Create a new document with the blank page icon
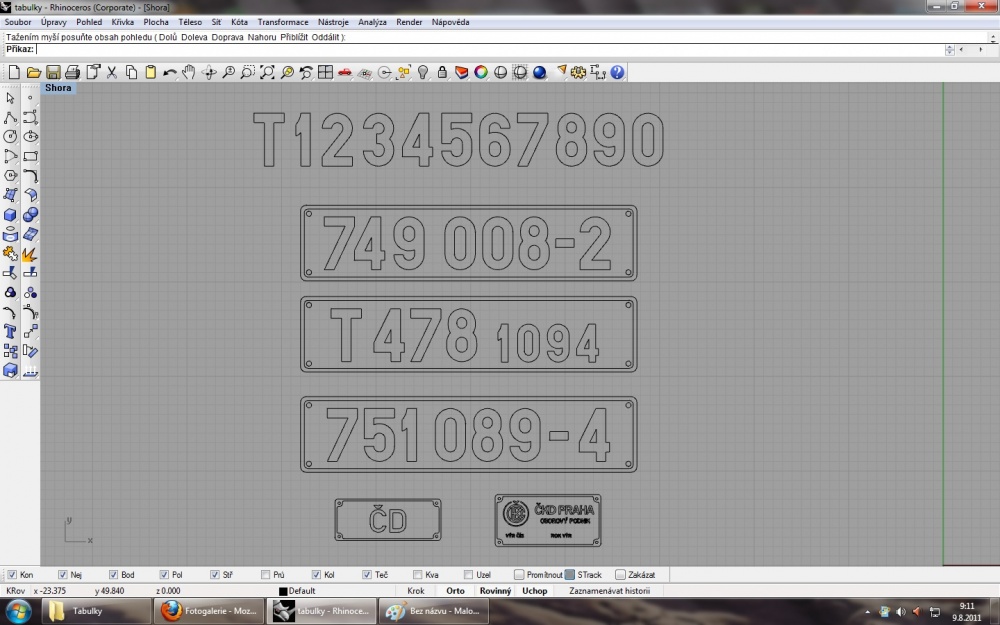The image size is (1000, 625). pos(14,72)
